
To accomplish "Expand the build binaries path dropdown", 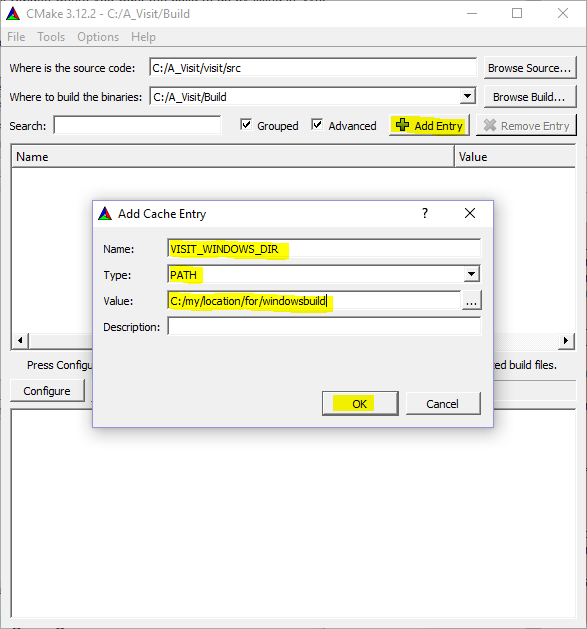I will [467, 96].
